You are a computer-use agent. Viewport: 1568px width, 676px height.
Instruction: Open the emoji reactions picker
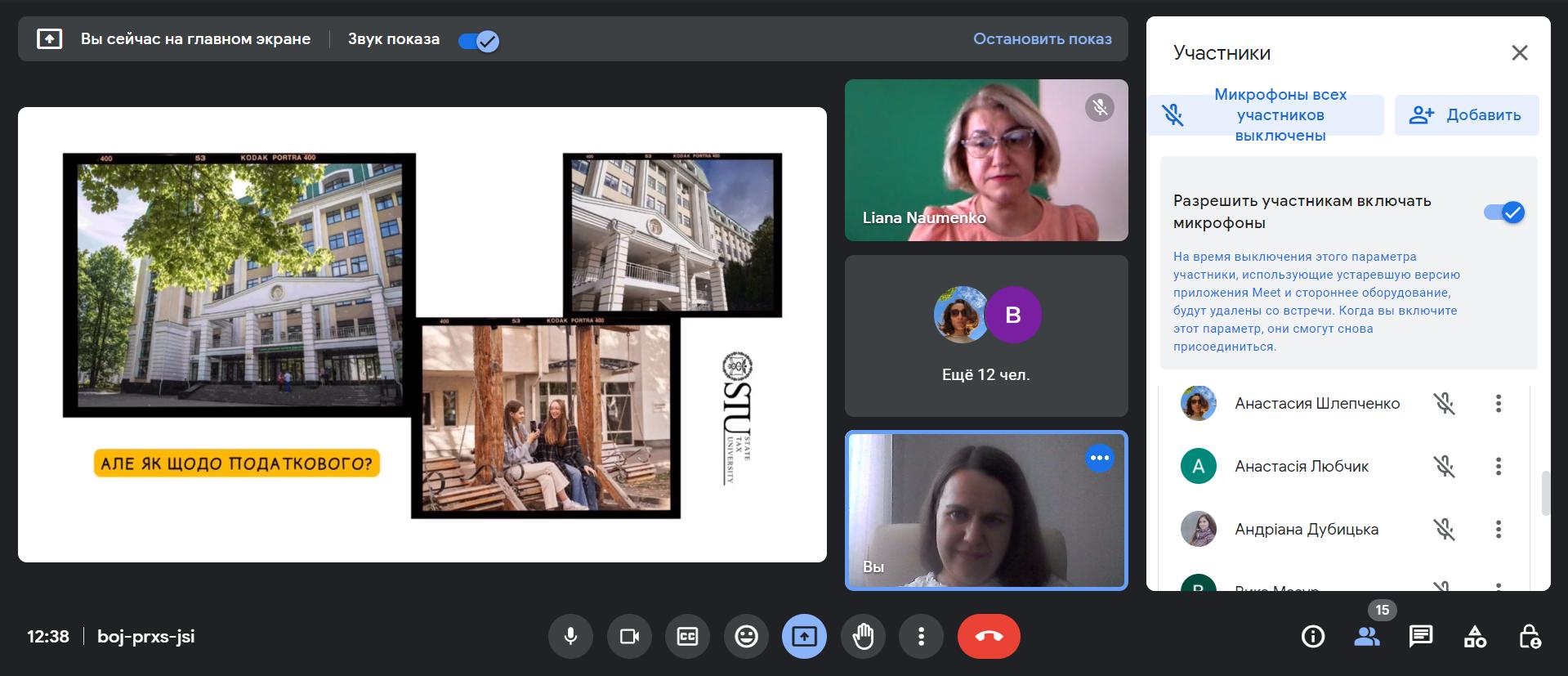[x=746, y=636]
